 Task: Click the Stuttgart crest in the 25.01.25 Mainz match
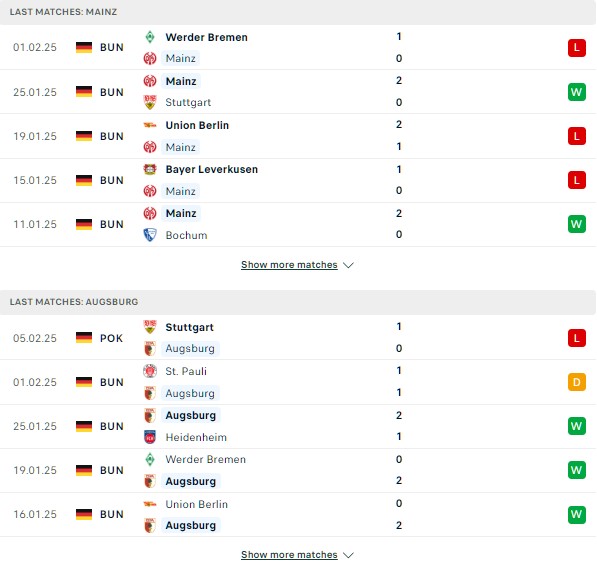pyautogui.click(x=150, y=102)
